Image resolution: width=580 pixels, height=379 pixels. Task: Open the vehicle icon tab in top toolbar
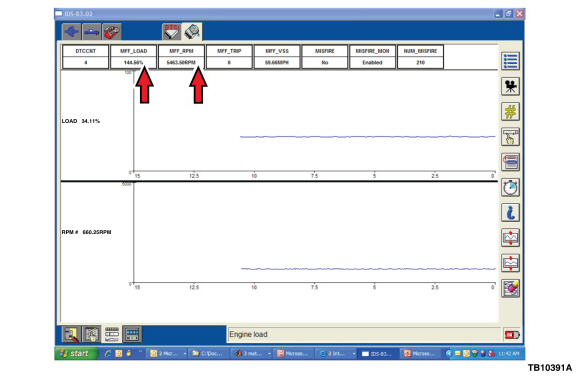[x=91, y=32]
